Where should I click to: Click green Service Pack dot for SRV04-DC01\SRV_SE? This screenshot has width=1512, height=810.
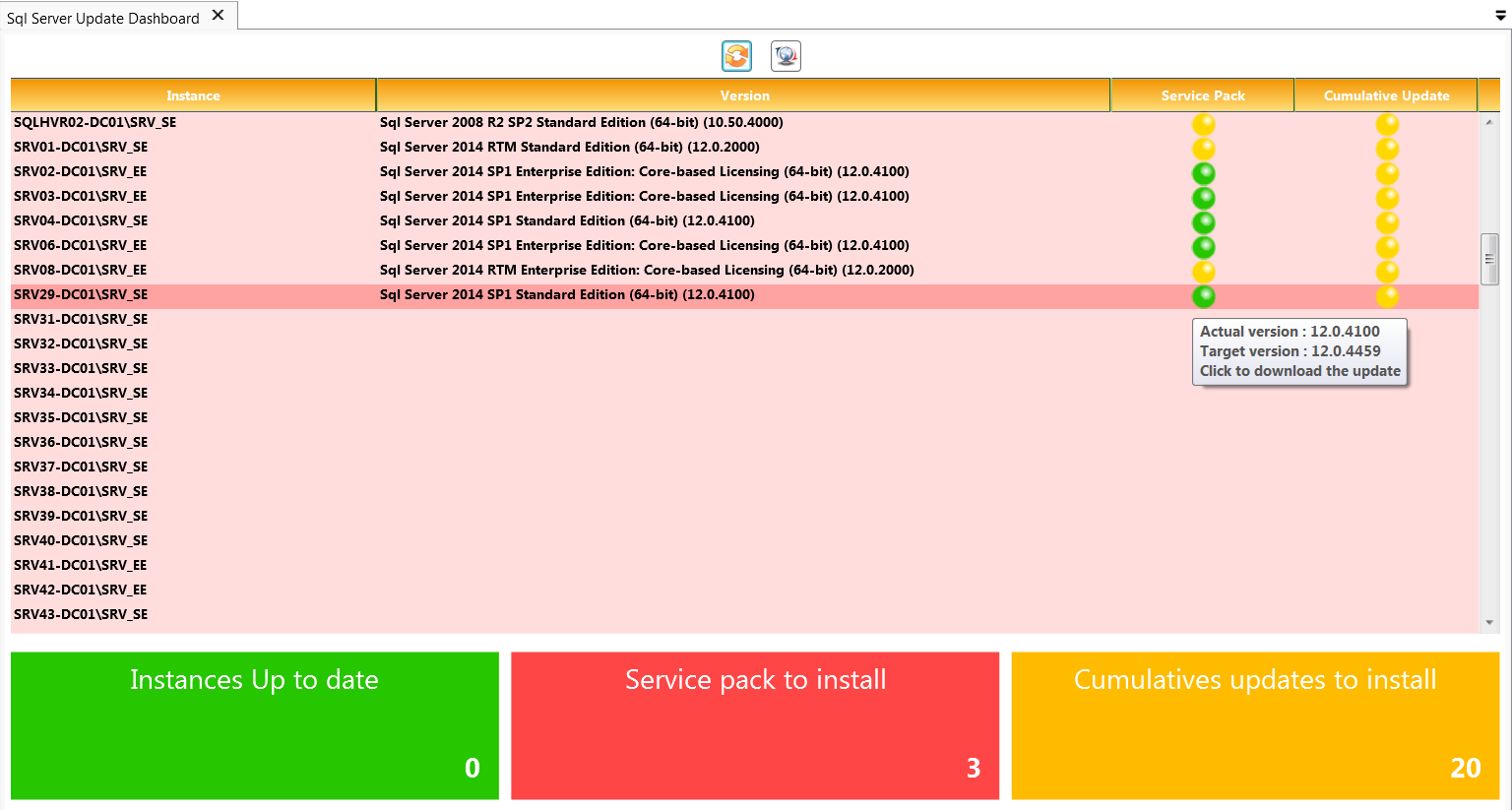tap(1203, 222)
